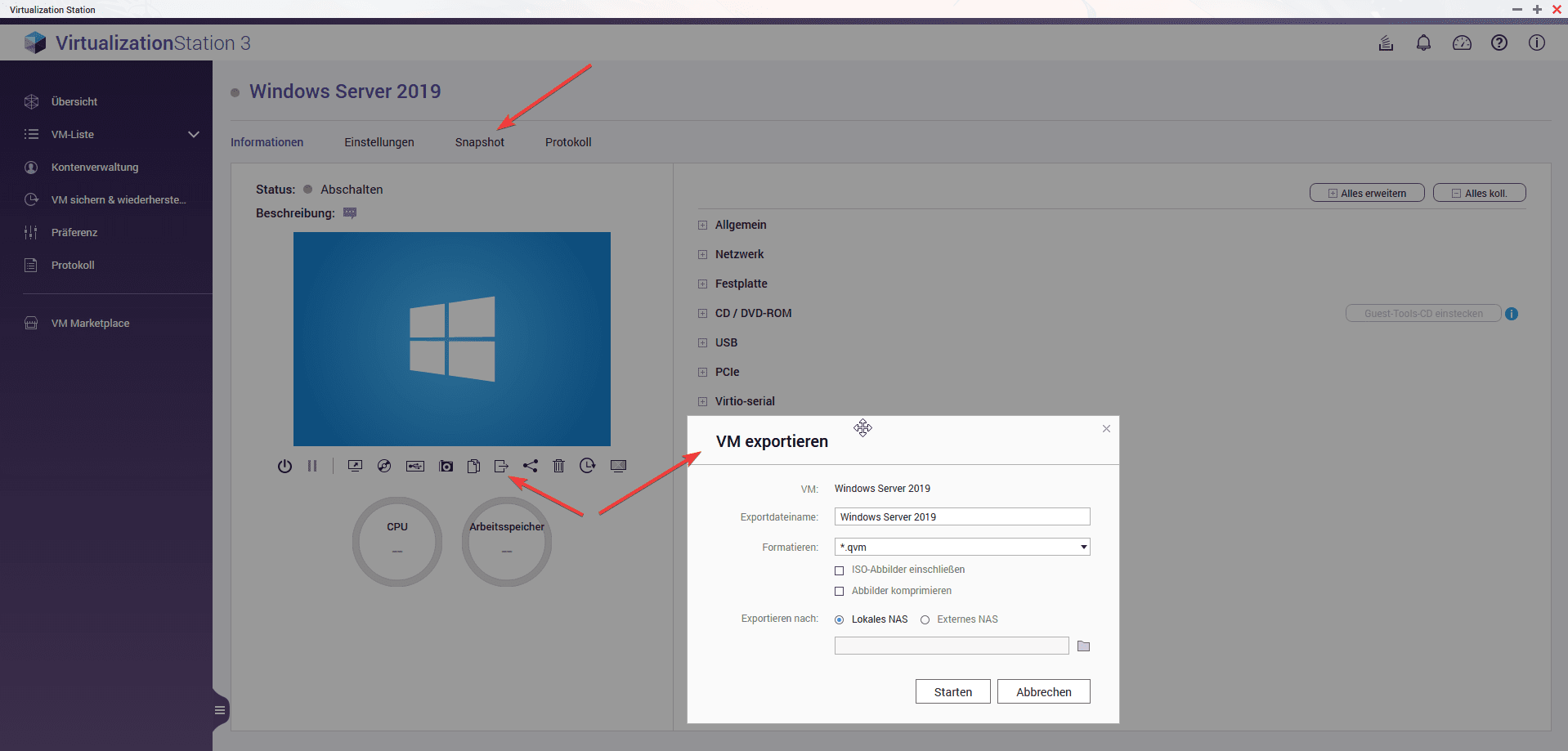Collapse sidebar with the hamburger handle
This screenshot has width=1568, height=751.
220,710
